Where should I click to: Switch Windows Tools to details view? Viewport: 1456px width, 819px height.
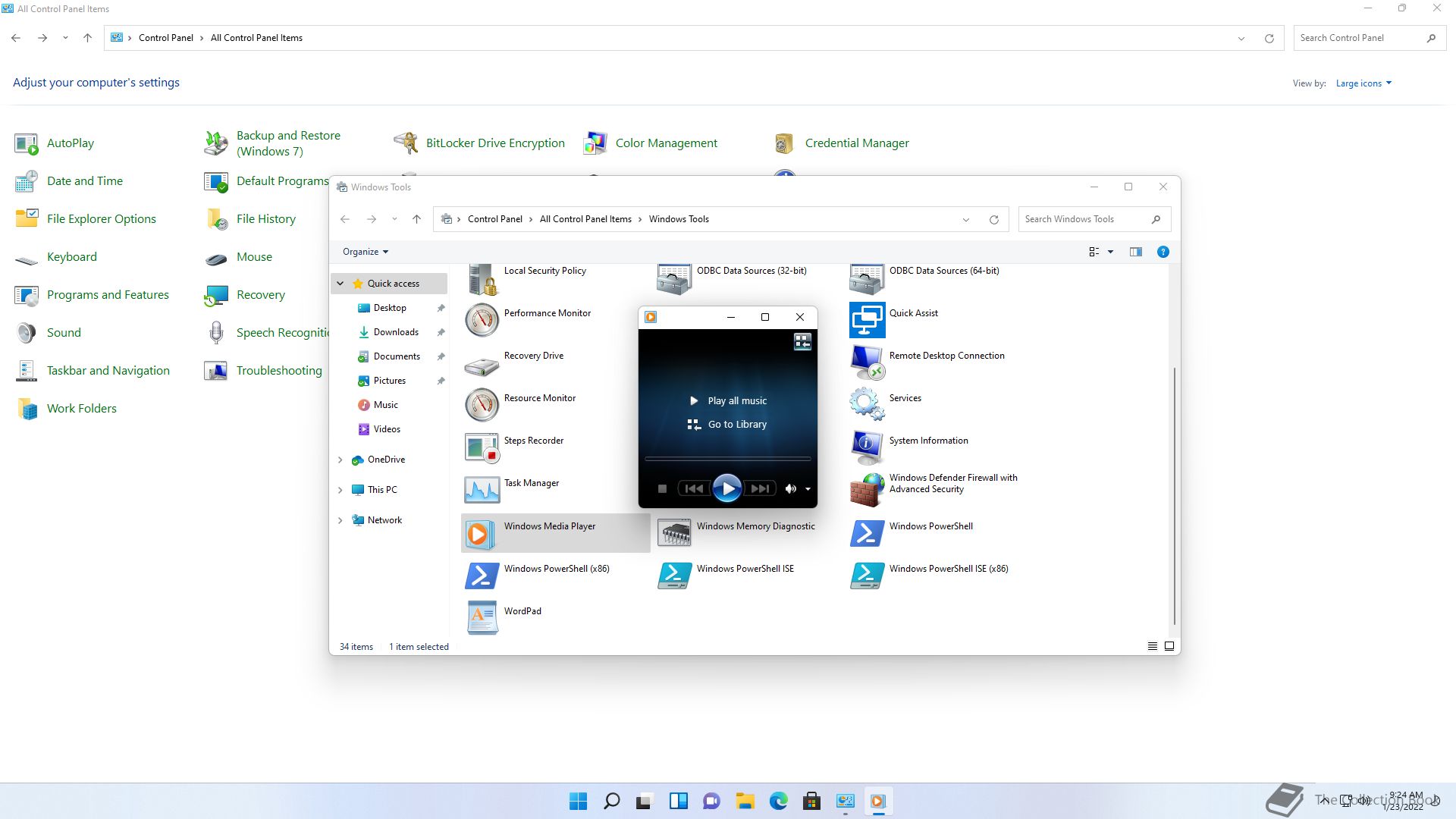coord(1152,646)
